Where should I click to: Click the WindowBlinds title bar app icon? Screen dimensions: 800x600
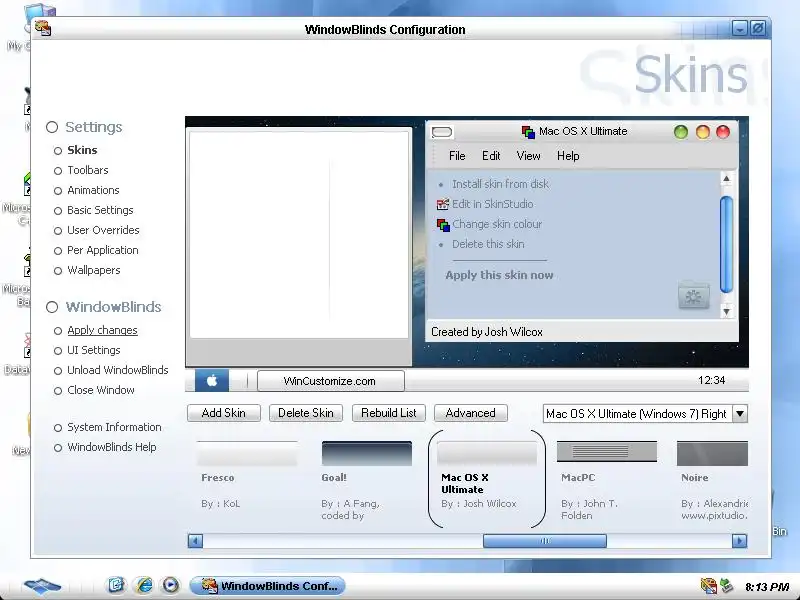click(43, 28)
